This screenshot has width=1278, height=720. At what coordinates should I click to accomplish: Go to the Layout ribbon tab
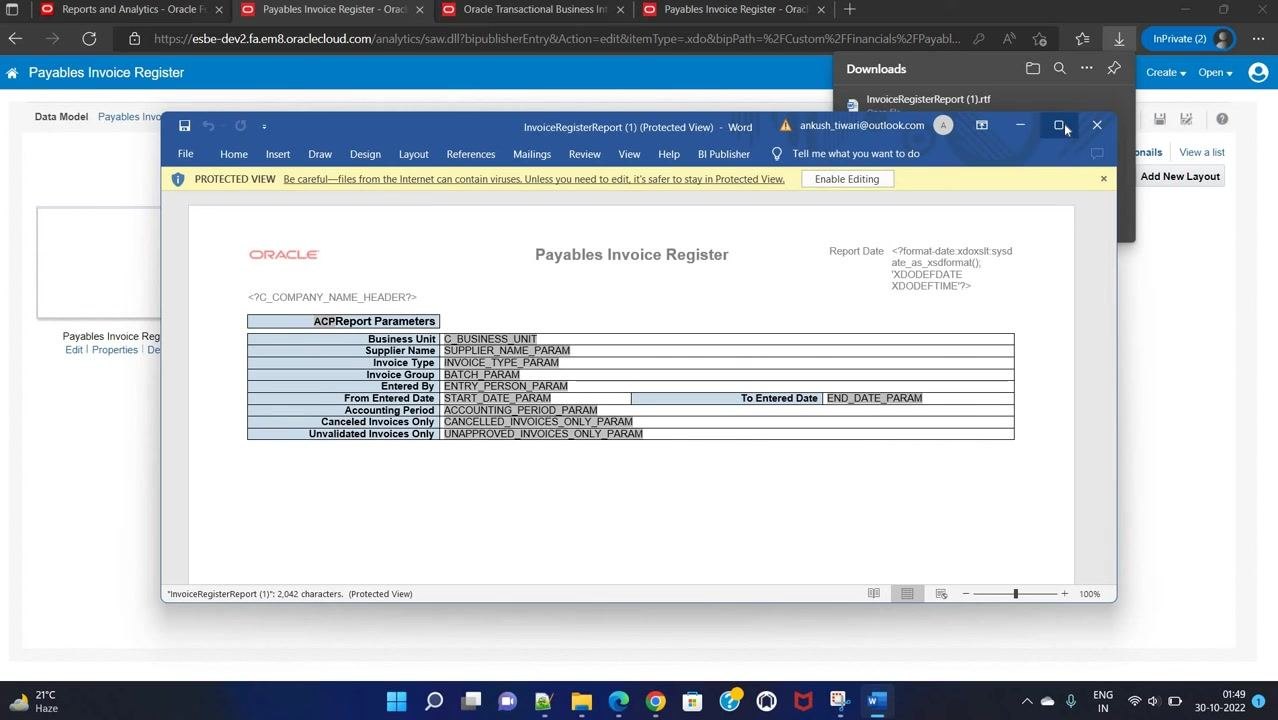413,154
